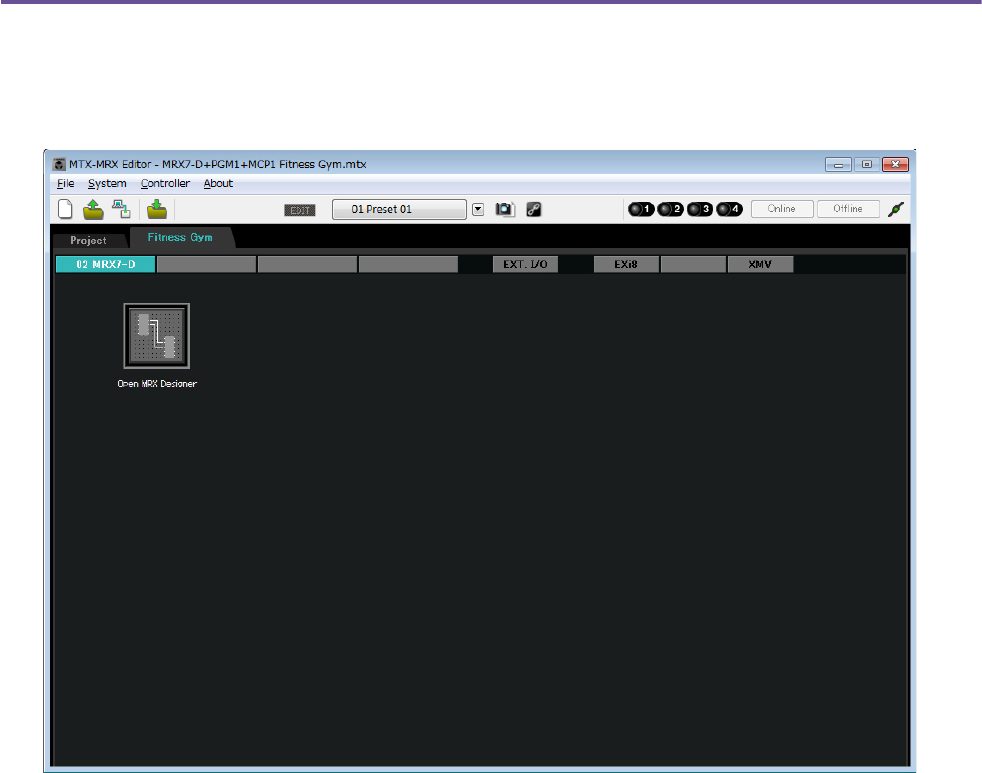Click system indicator 1
This screenshot has width=982, height=773.
pos(641,209)
